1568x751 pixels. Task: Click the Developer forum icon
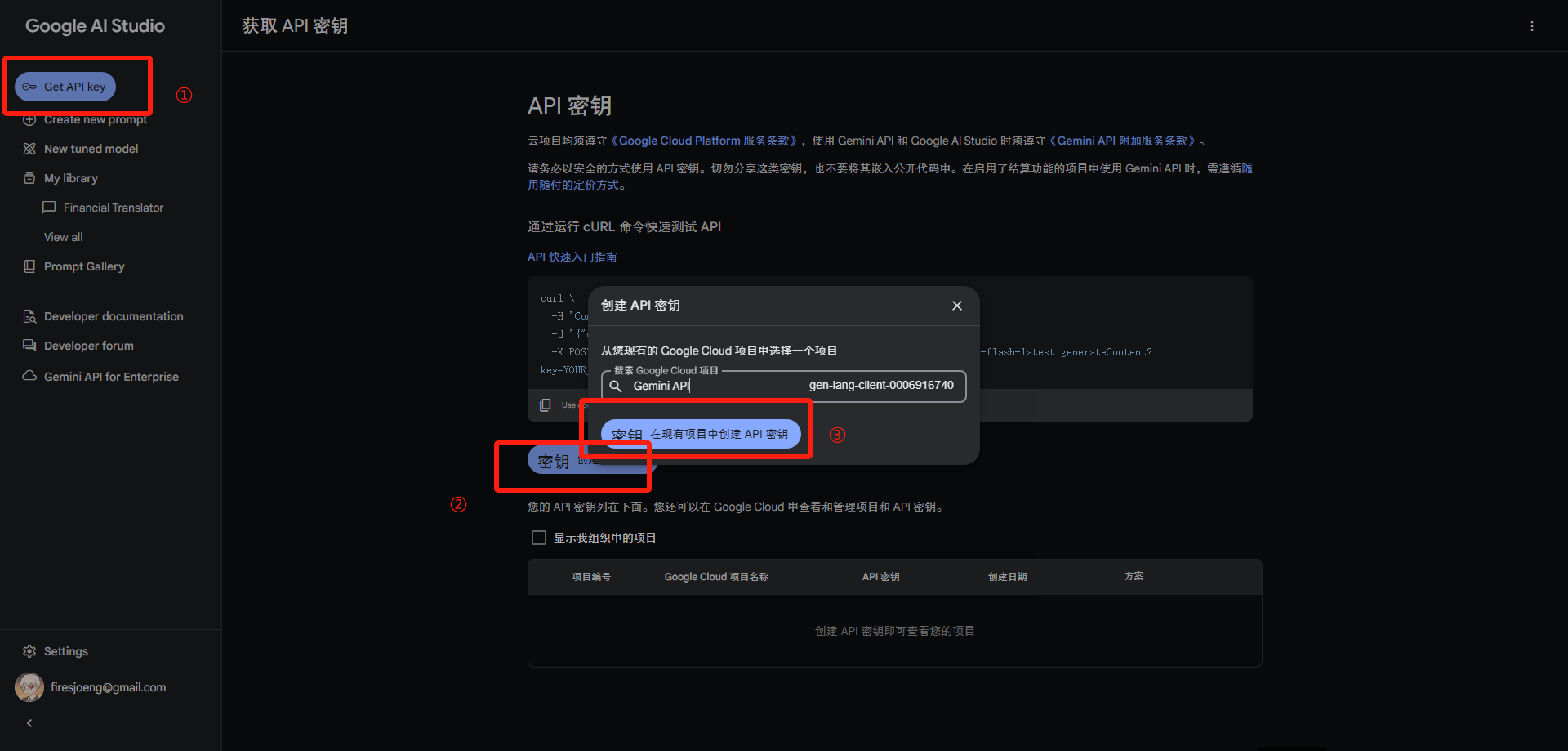click(x=29, y=346)
